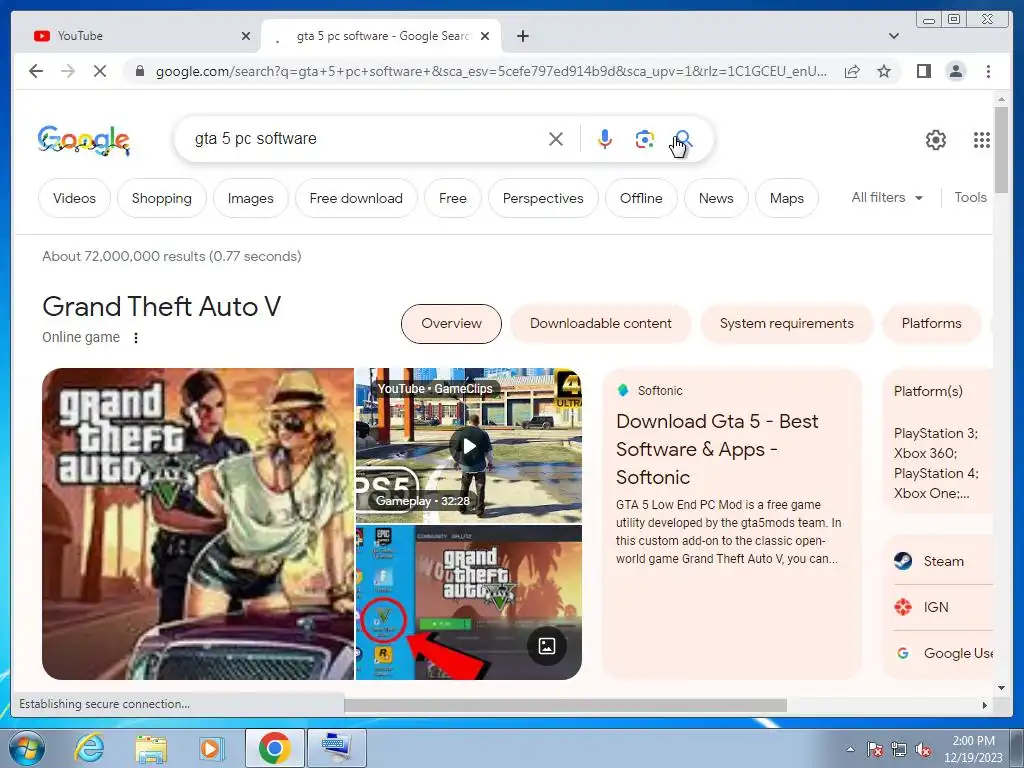View site info via the lock icon
Viewport: 1024px width, 768px height.
tap(139, 71)
